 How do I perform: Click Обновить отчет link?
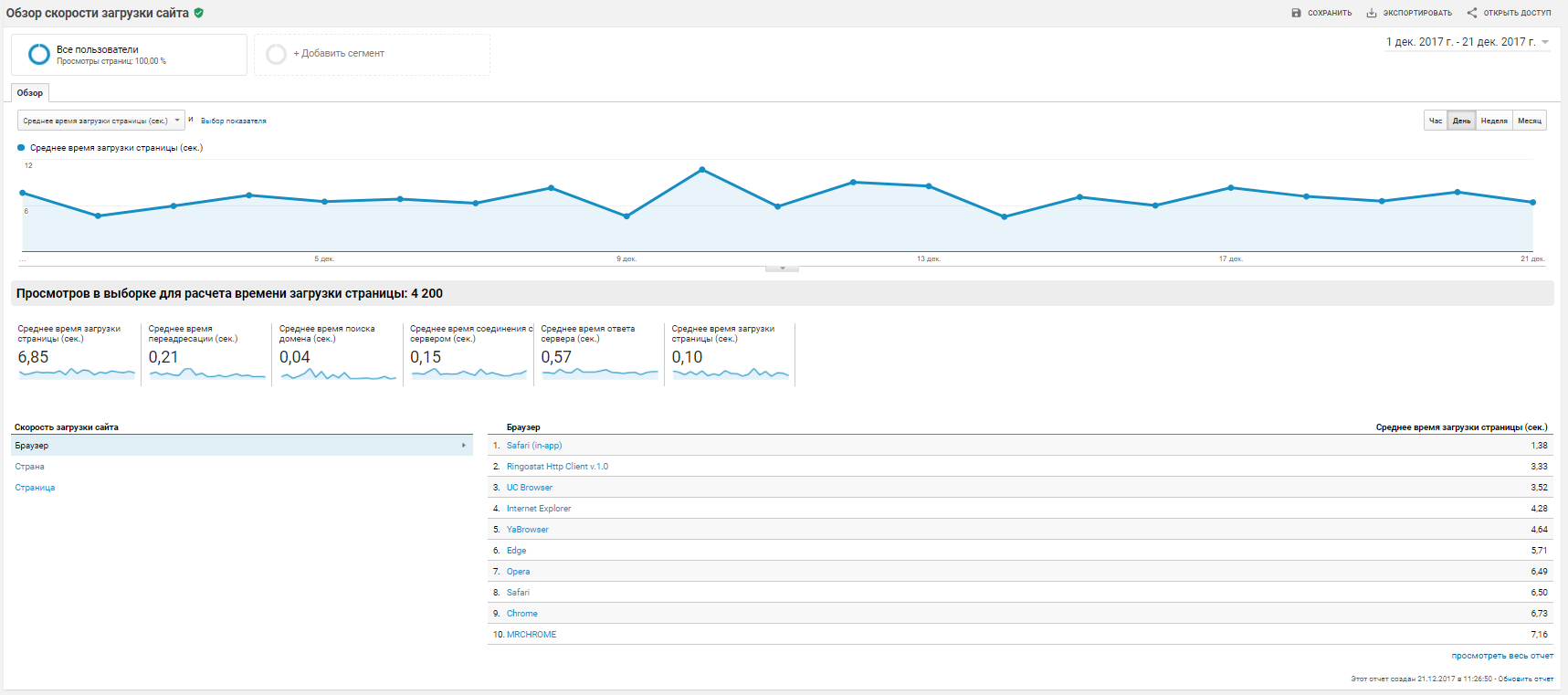pyautogui.click(x=1526, y=679)
